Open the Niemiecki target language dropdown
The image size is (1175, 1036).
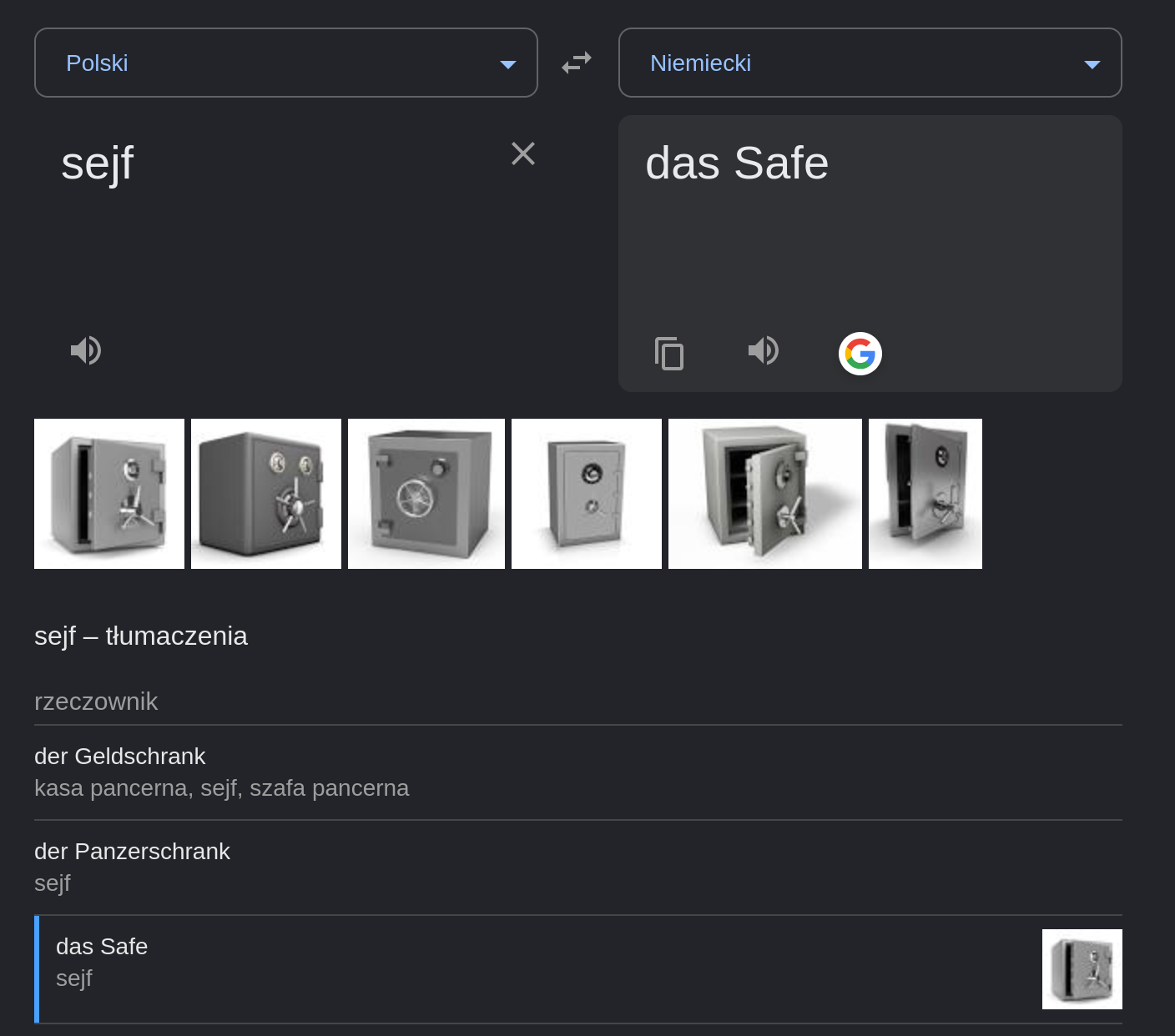(870, 63)
